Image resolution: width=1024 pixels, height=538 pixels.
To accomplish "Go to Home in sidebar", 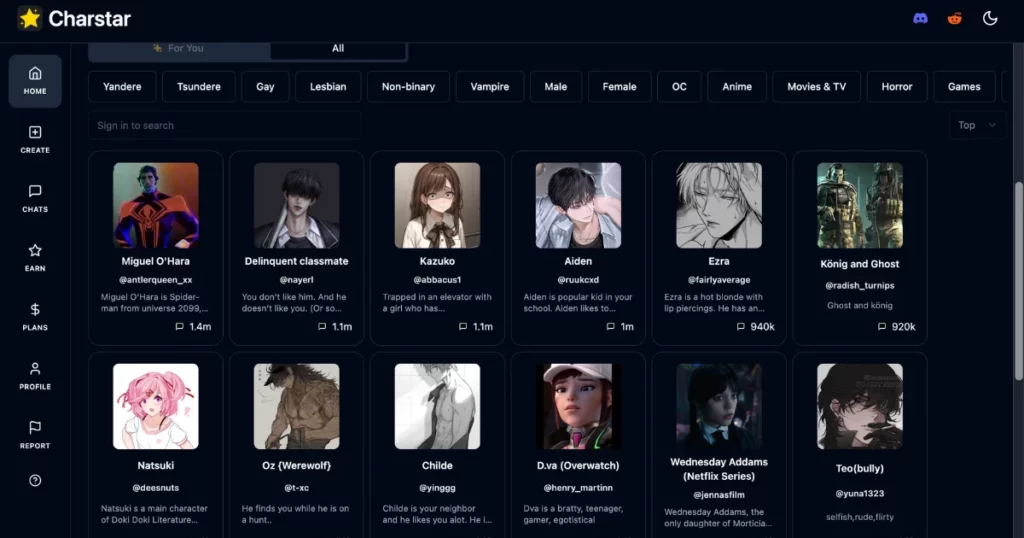I will coord(35,81).
